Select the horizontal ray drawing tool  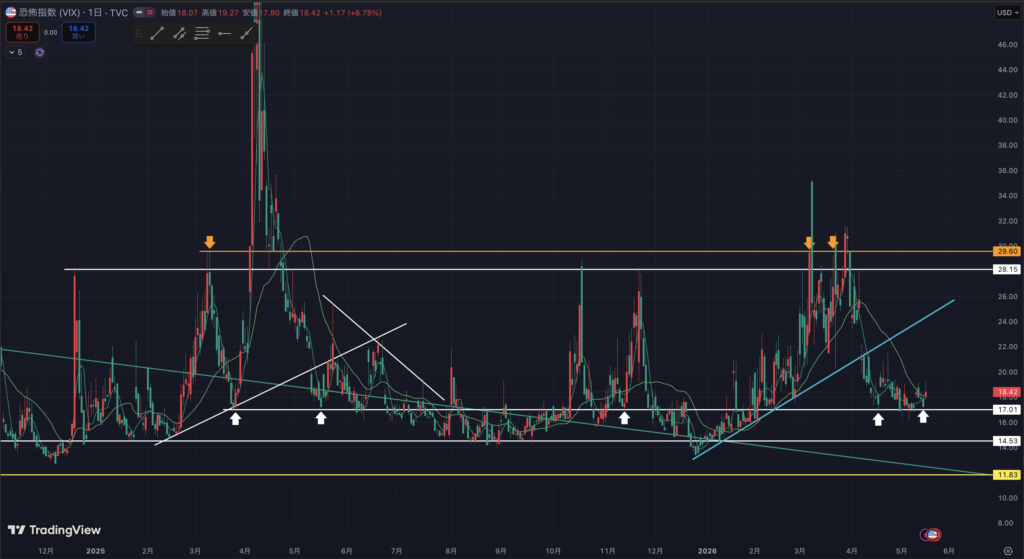click(224, 33)
